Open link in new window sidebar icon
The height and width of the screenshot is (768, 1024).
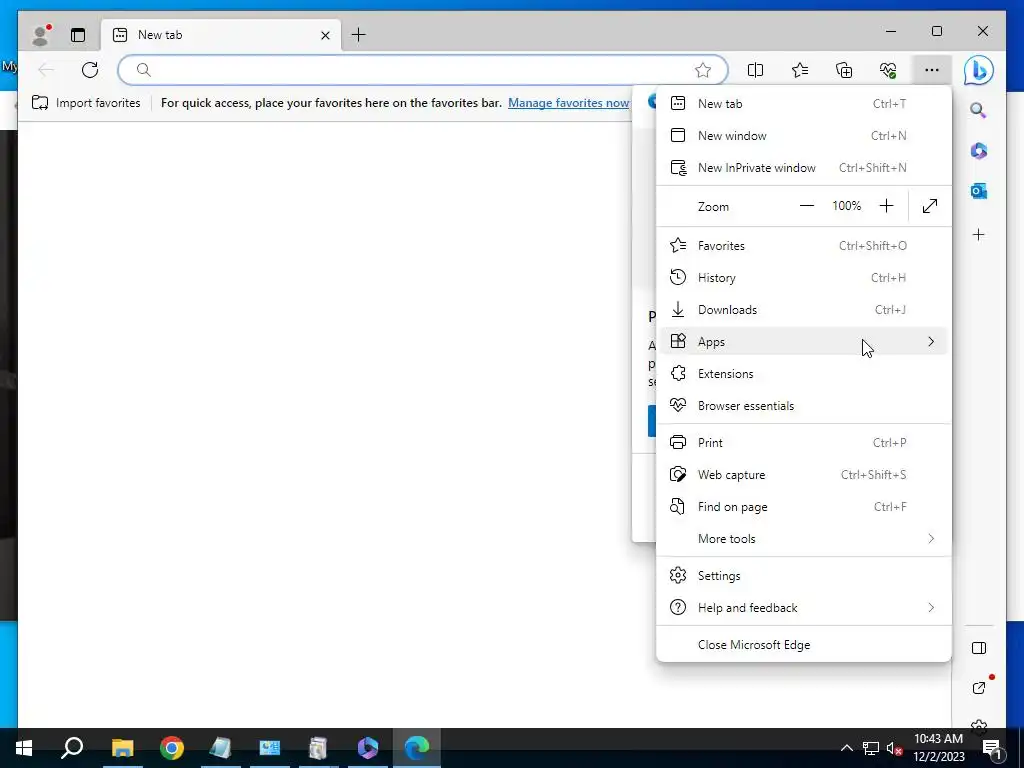coord(978,688)
